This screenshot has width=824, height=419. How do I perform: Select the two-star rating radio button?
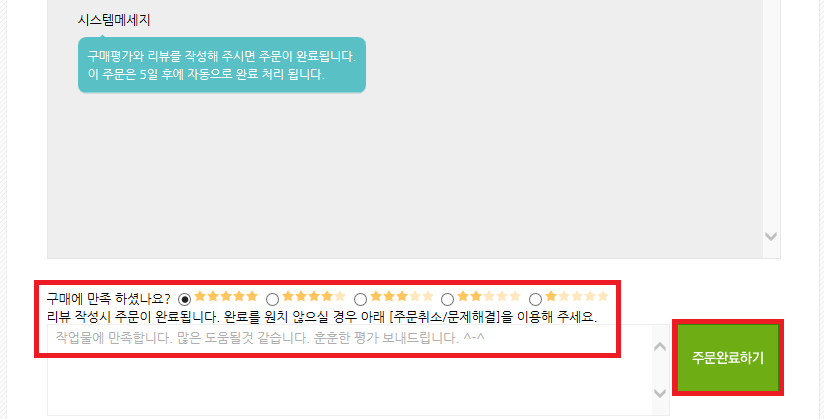pyautogui.click(x=447, y=300)
